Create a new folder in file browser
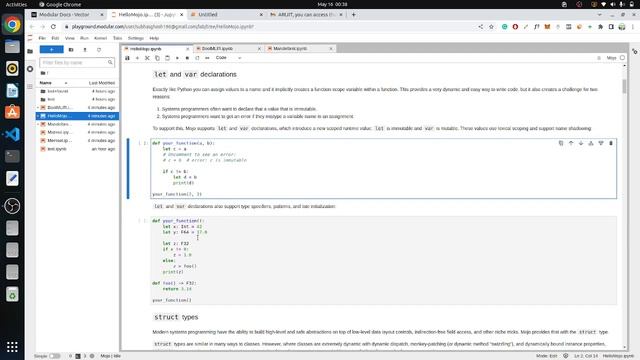The width and height of the screenshot is (640, 360). [71, 49]
